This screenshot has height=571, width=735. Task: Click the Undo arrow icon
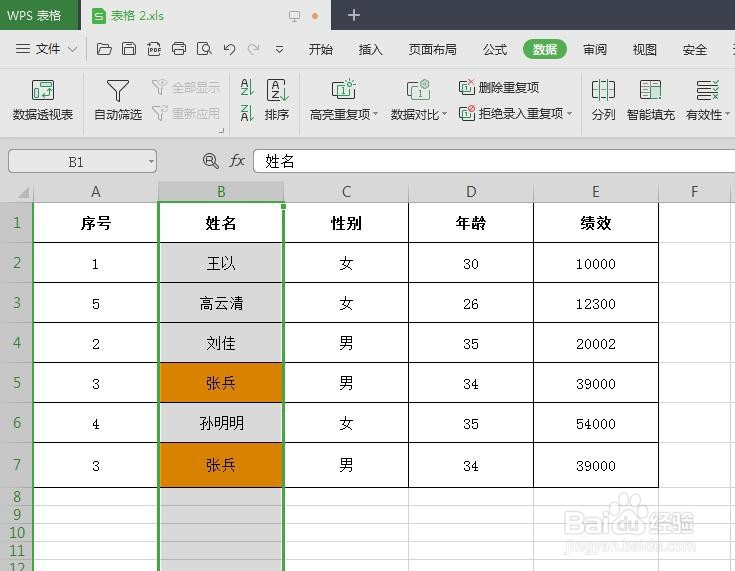coord(229,49)
